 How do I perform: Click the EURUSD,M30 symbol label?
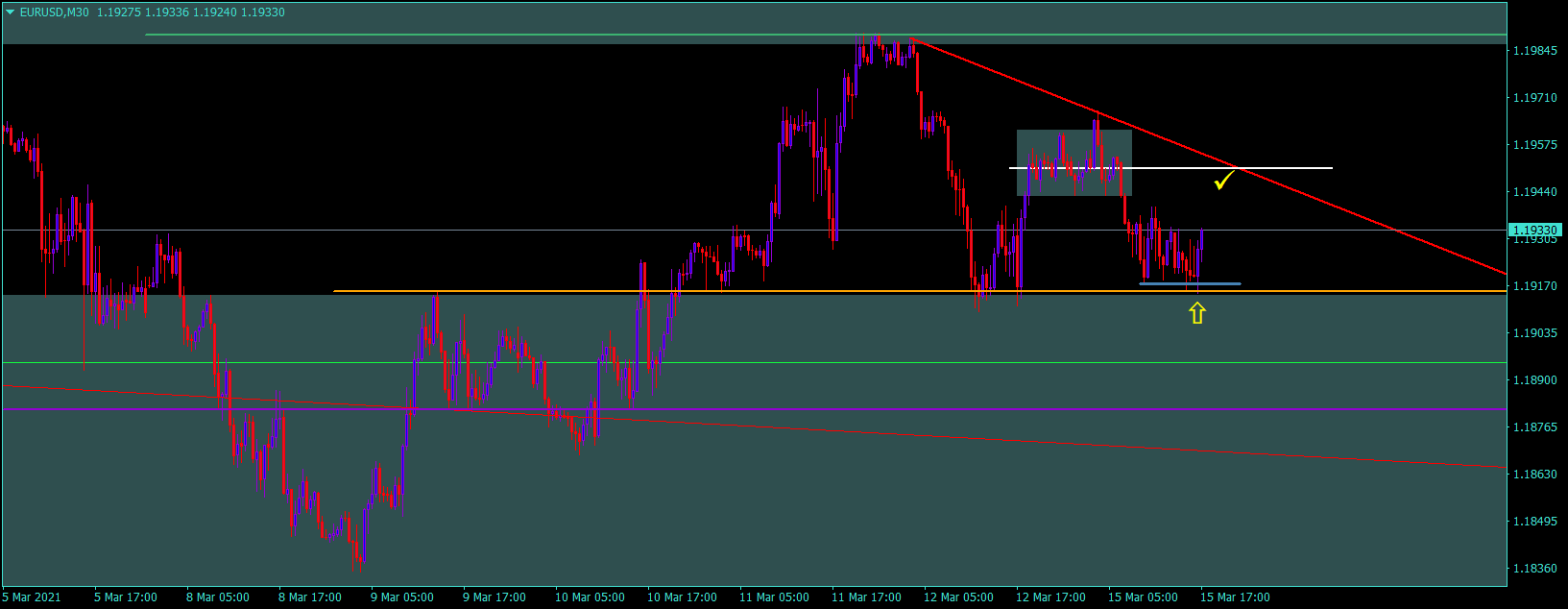pos(55,12)
